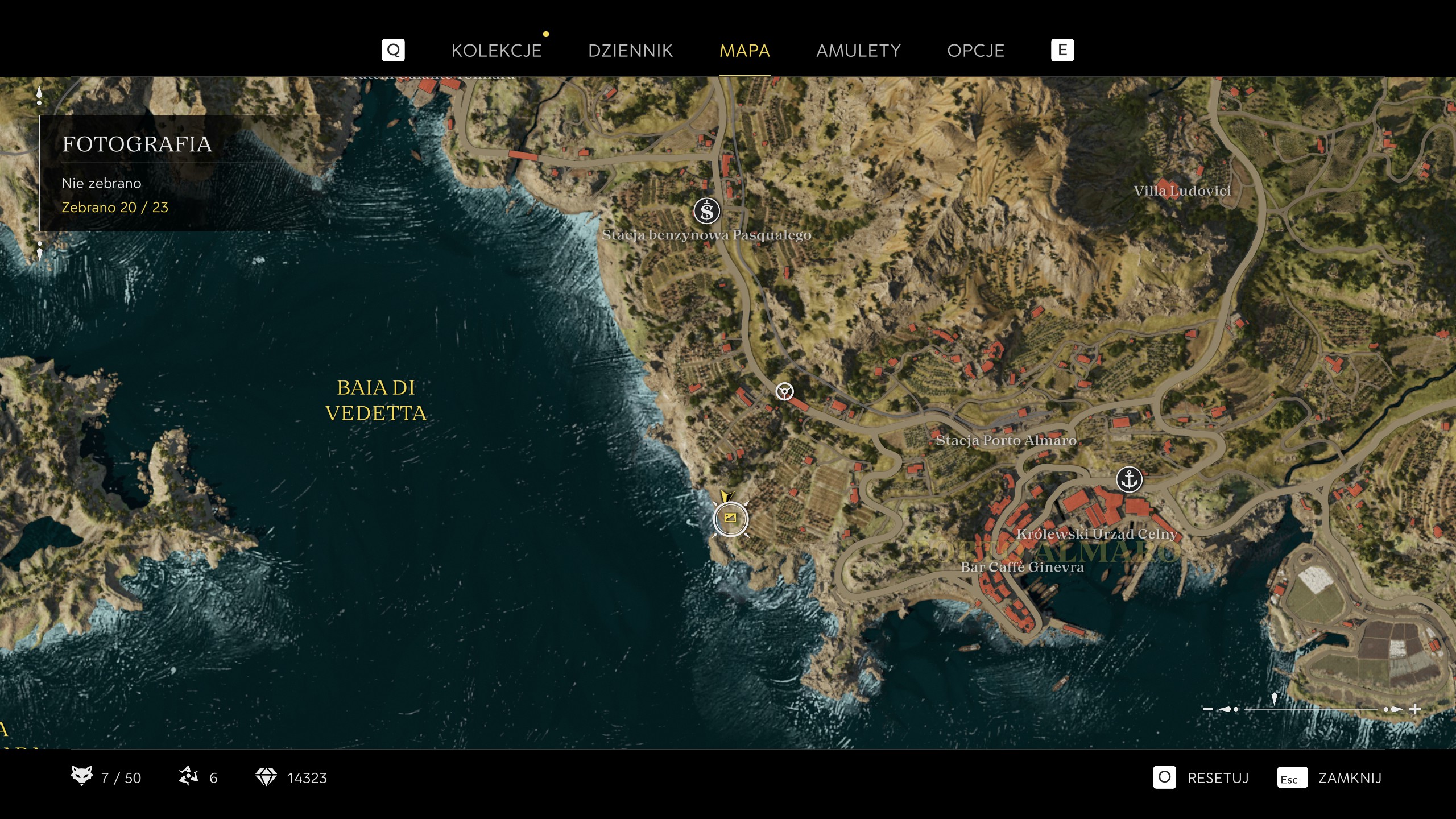Image resolution: width=1456 pixels, height=819 pixels.
Task: Click the diamond currency icon
Action: 266,777
